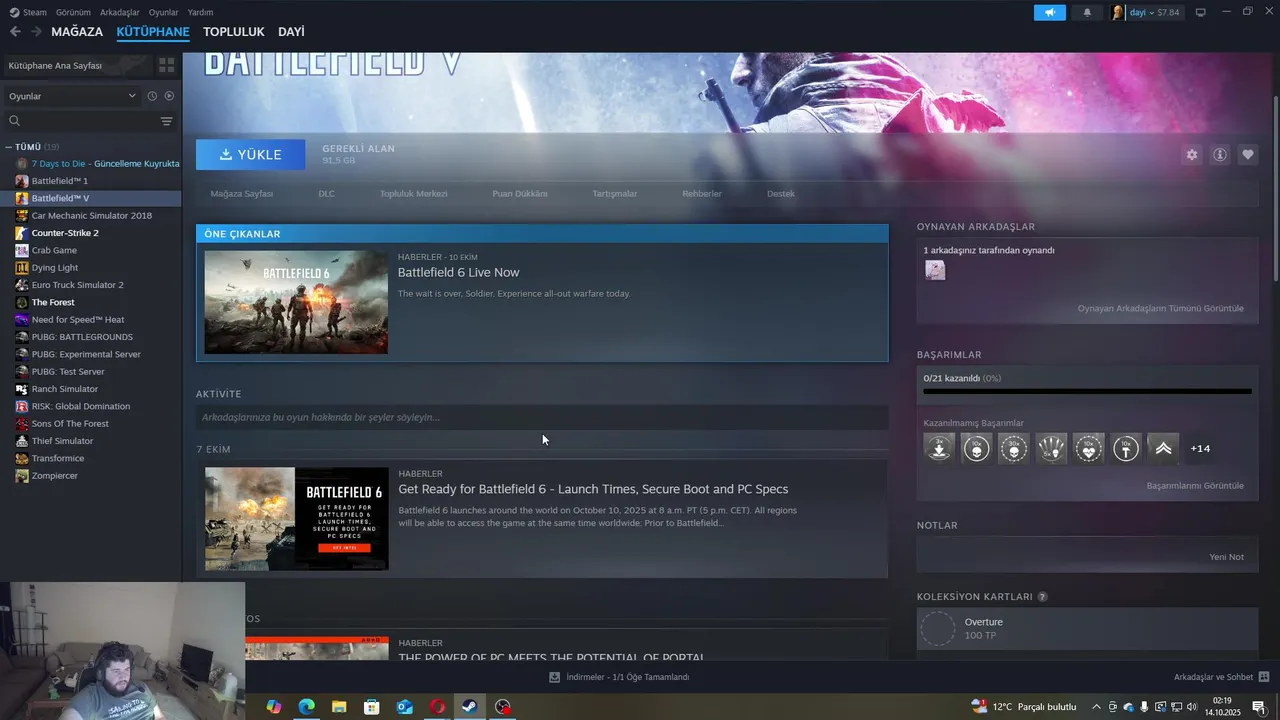The image size is (1280, 720).
Task: Open game settings gear icon
Action: (x=1192, y=155)
